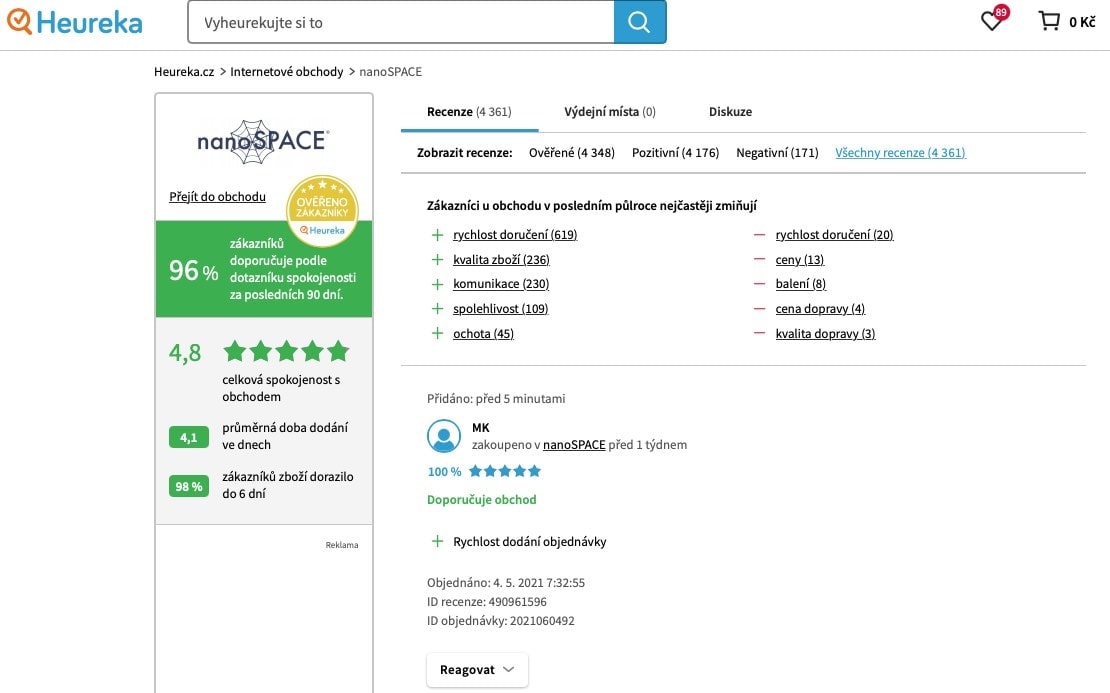Image resolution: width=1110 pixels, height=693 pixels.
Task: Open favorites via the heart icon
Action: [x=991, y=21]
